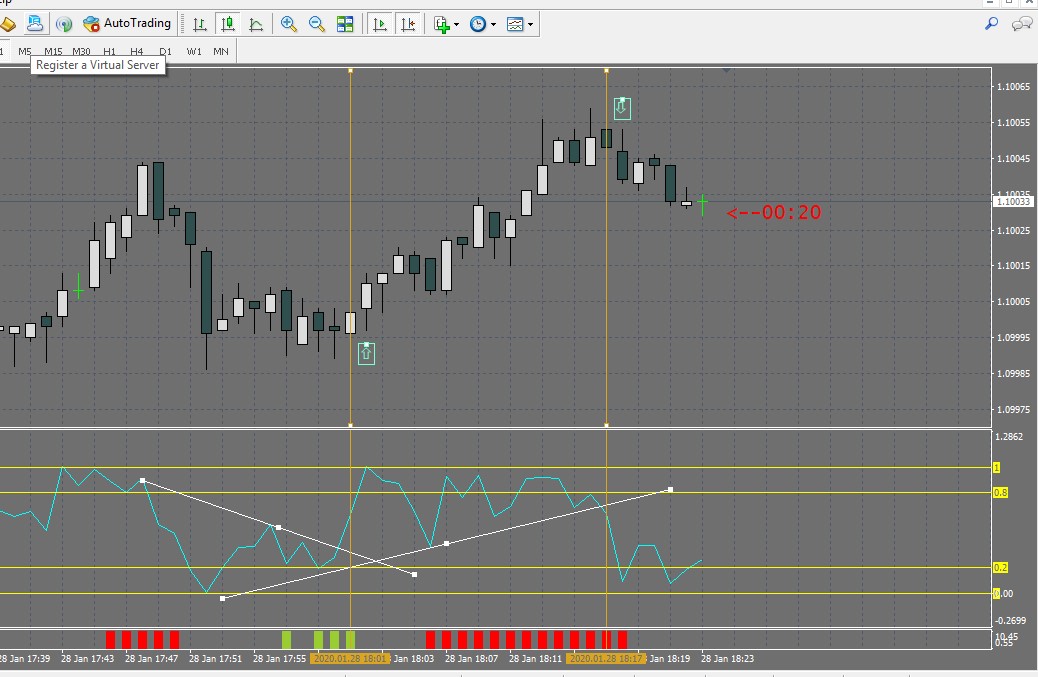This screenshot has height=677, width=1038.
Task: Select the vertical line at 18:17
Action: [606, 248]
